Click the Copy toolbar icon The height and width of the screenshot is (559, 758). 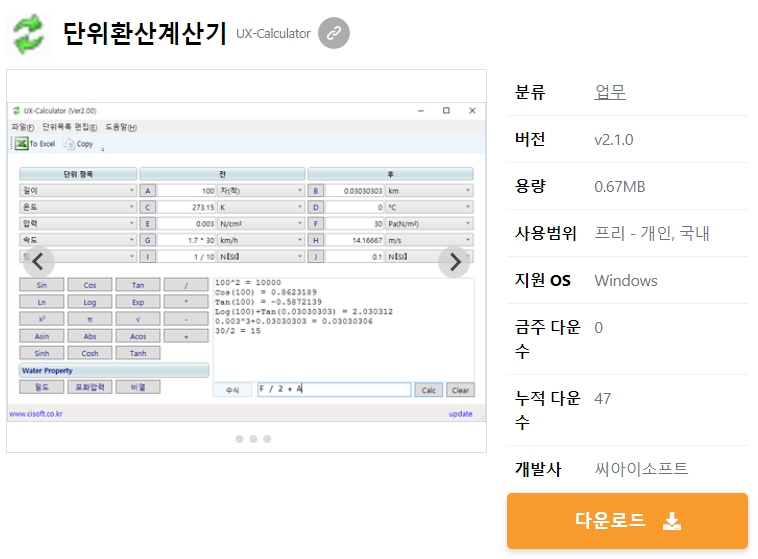[69, 144]
